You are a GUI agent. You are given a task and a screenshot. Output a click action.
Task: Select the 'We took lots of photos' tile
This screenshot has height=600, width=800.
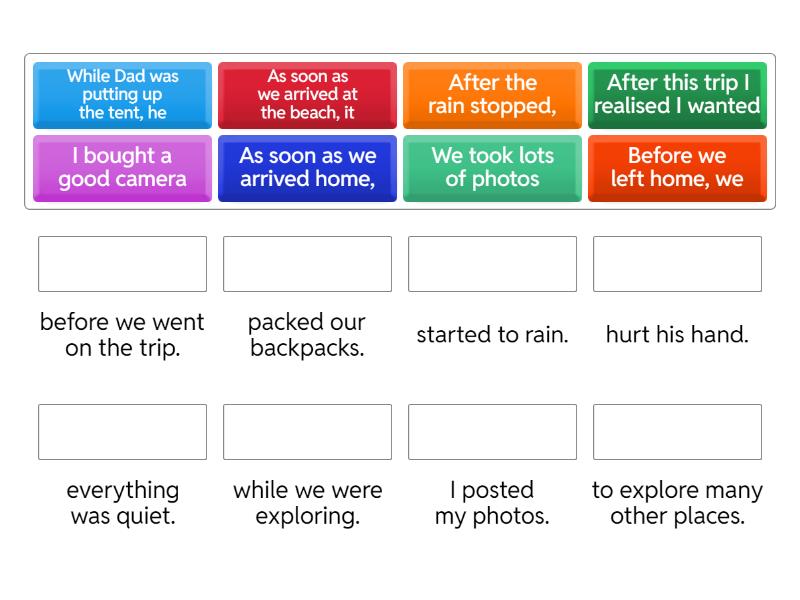coord(492,168)
